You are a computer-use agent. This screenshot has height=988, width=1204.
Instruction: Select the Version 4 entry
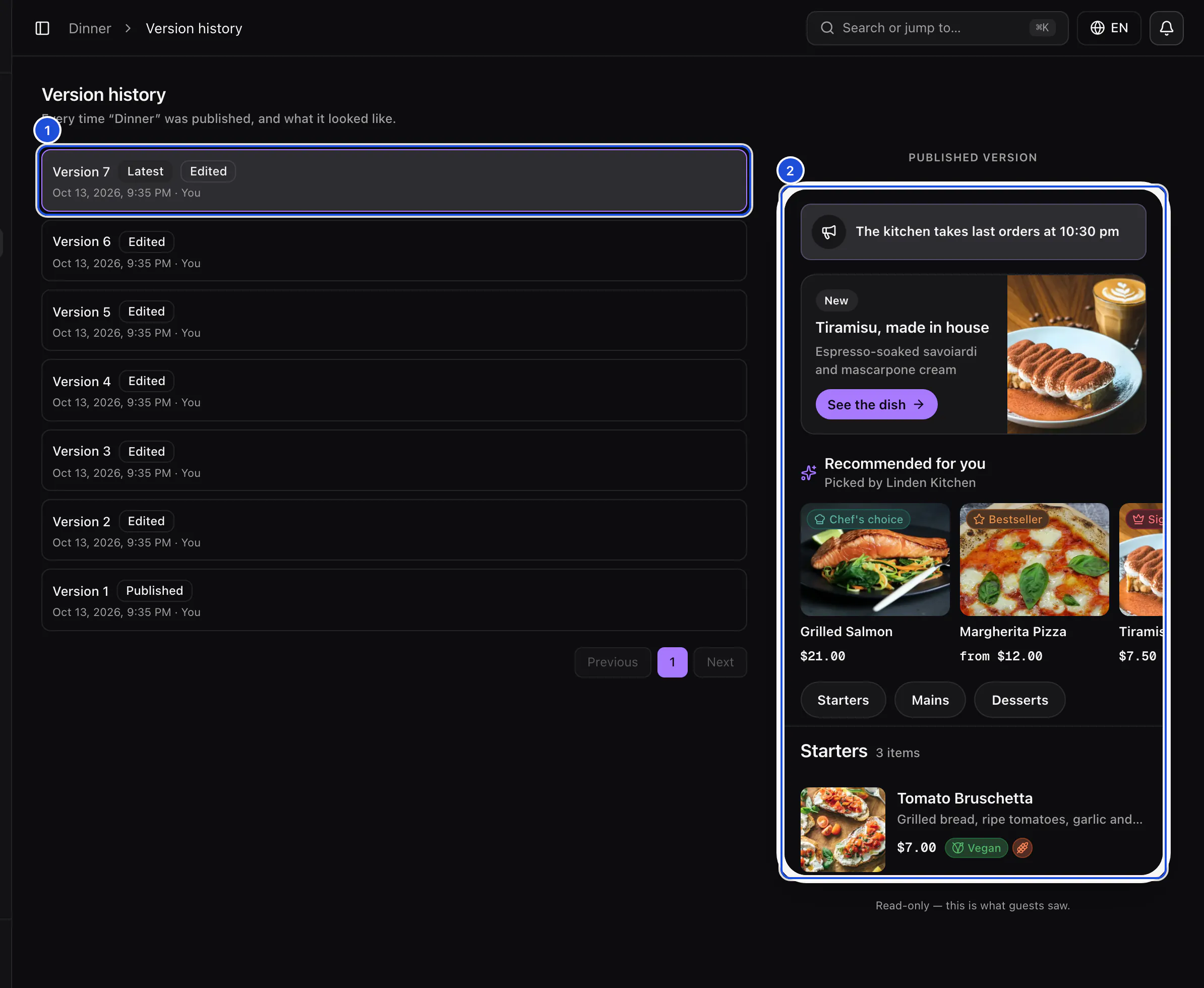coord(394,391)
